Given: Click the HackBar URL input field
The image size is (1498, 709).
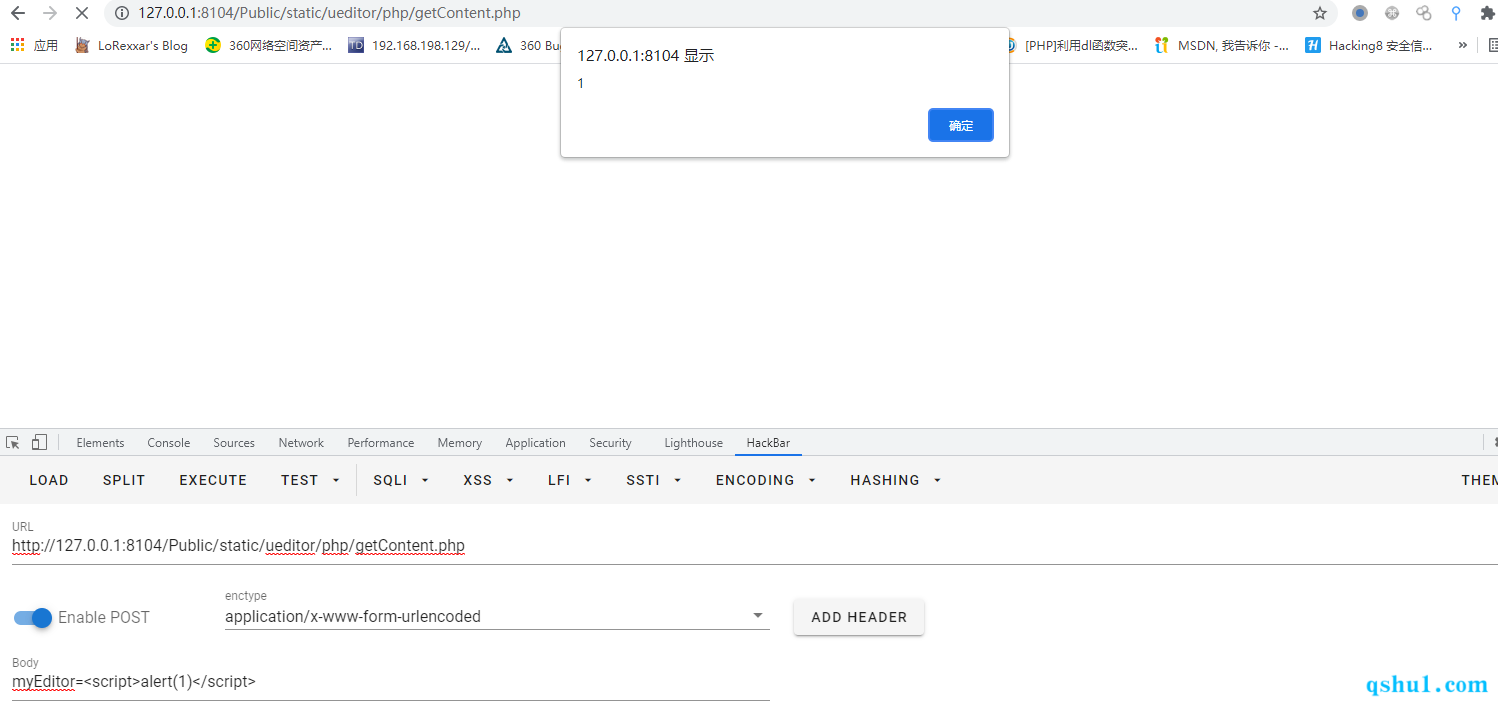Looking at the screenshot, I should click(x=755, y=546).
